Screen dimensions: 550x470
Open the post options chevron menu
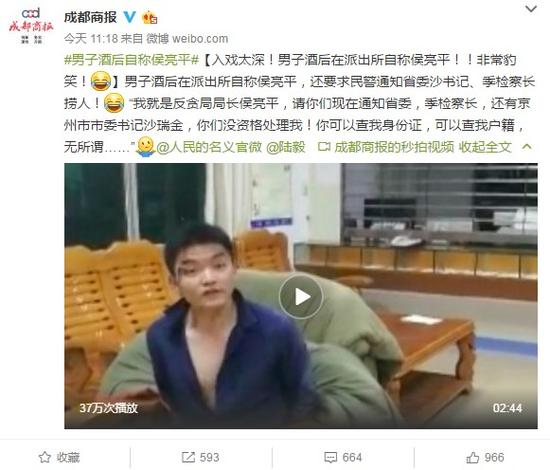[531, 9]
